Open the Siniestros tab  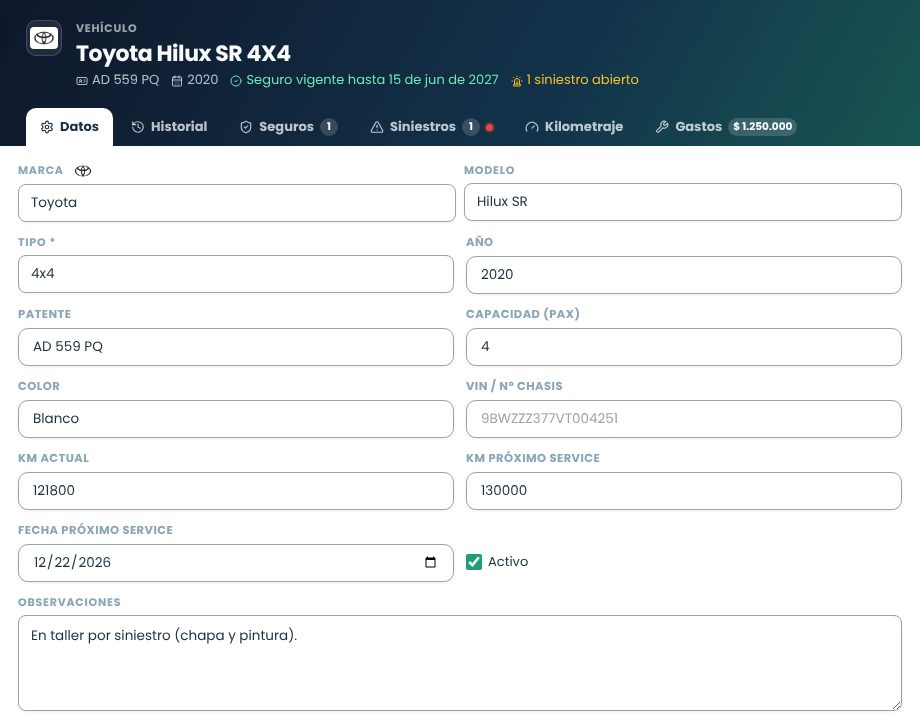tap(432, 127)
